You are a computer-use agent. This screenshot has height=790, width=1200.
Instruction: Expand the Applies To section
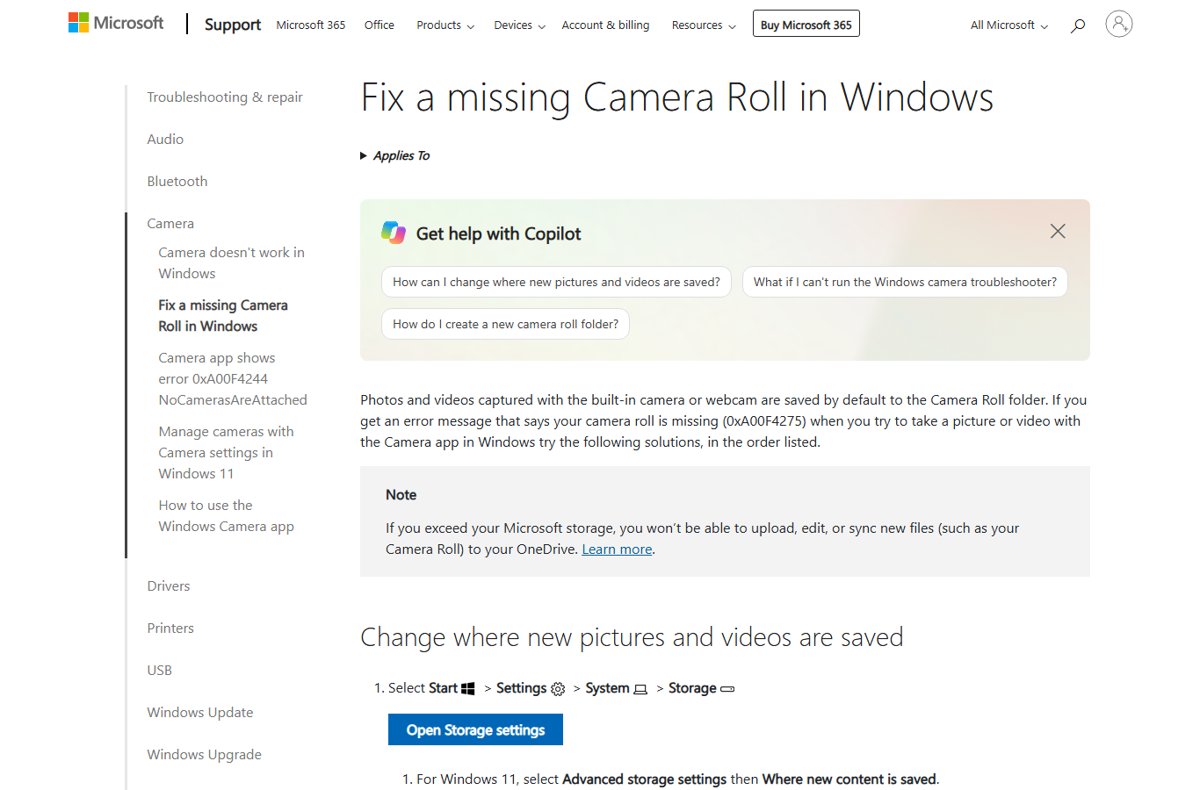click(x=395, y=156)
